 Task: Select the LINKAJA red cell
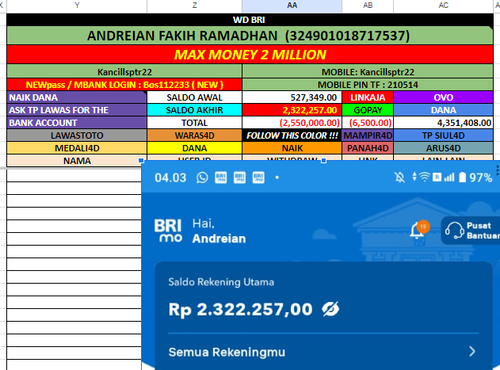click(x=368, y=97)
